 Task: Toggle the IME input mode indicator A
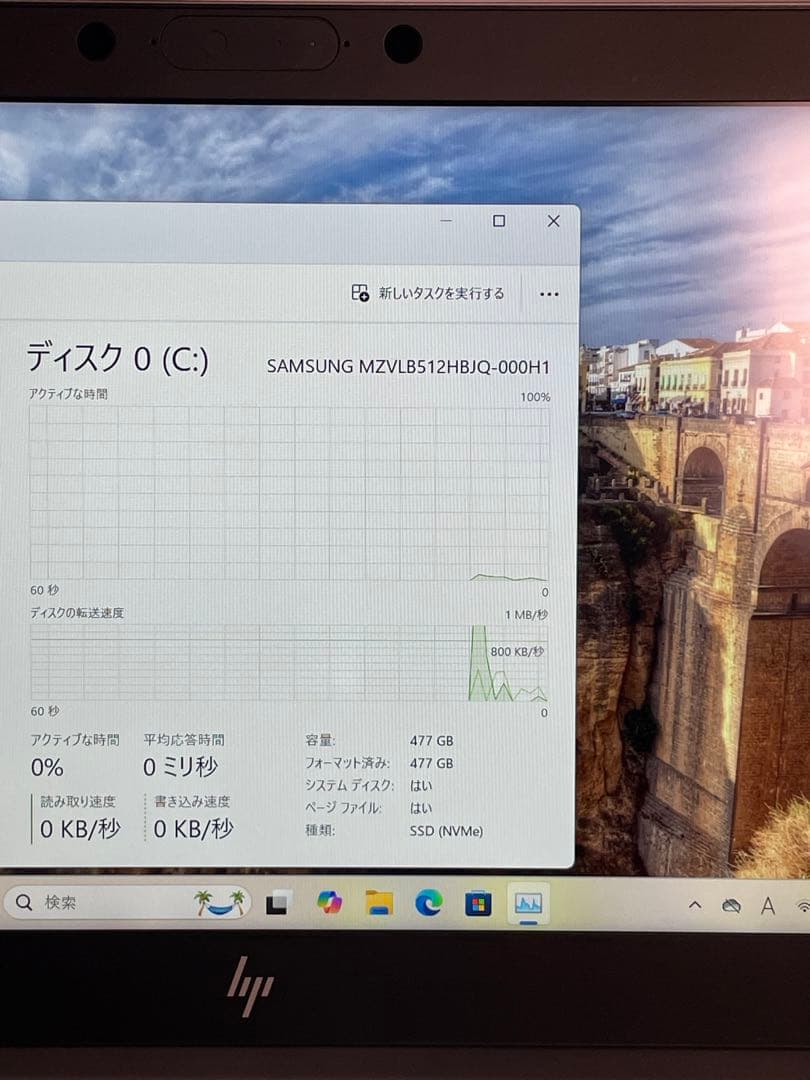[x=766, y=905]
